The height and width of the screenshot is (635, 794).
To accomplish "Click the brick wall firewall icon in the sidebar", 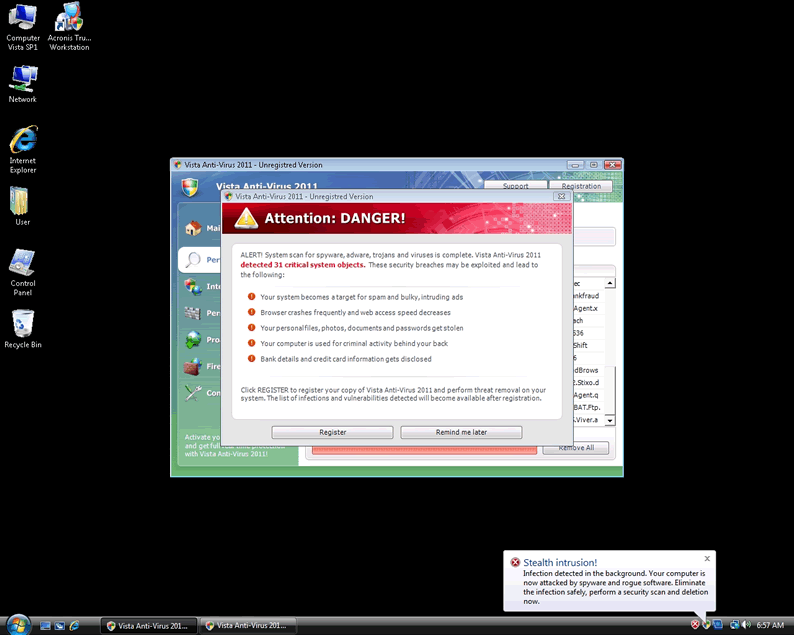I will pyautogui.click(x=193, y=367).
